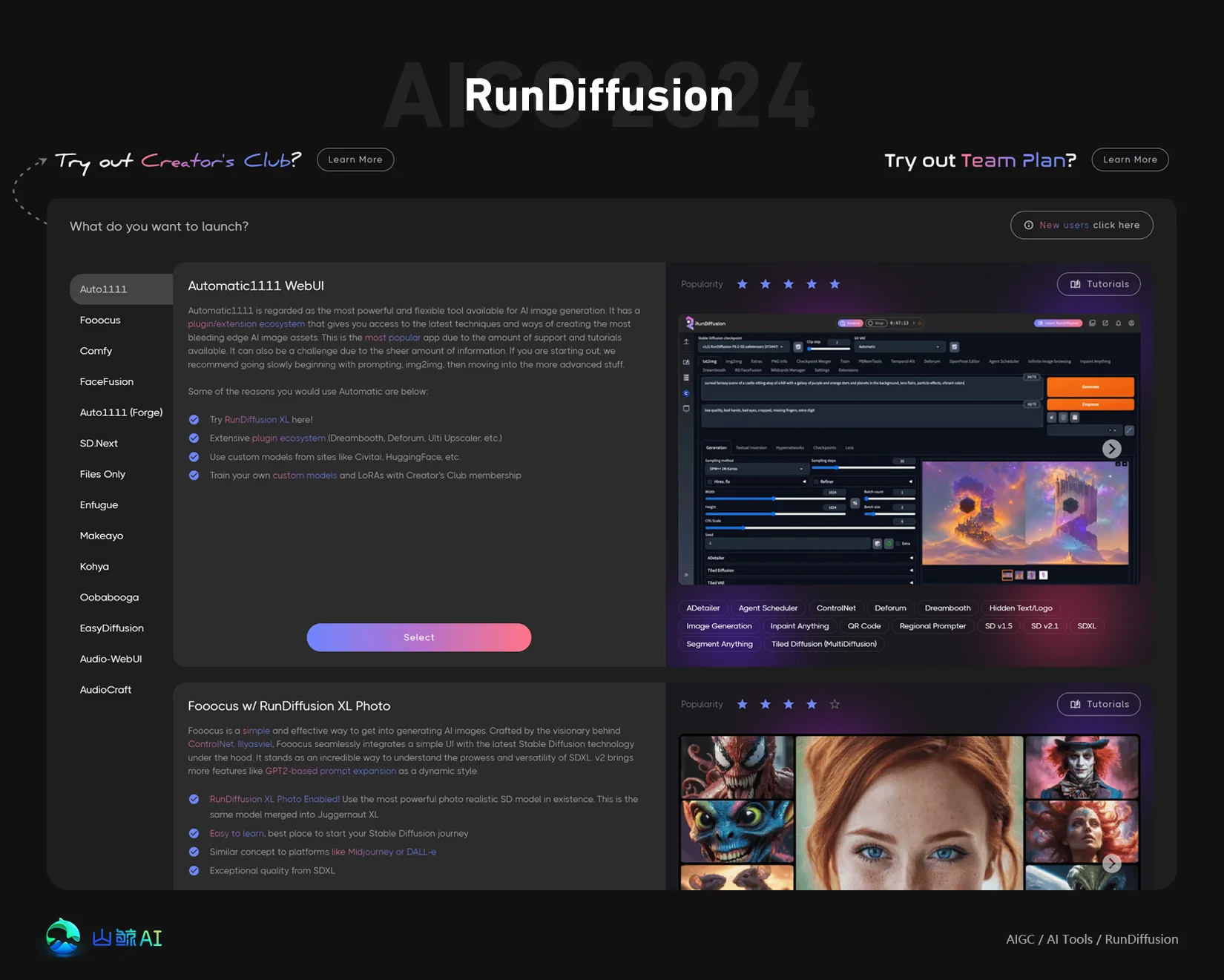Click Learn More beside Creator's Club
Screen dimensions: 1224x980
pyautogui.click(x=355, y=160)
